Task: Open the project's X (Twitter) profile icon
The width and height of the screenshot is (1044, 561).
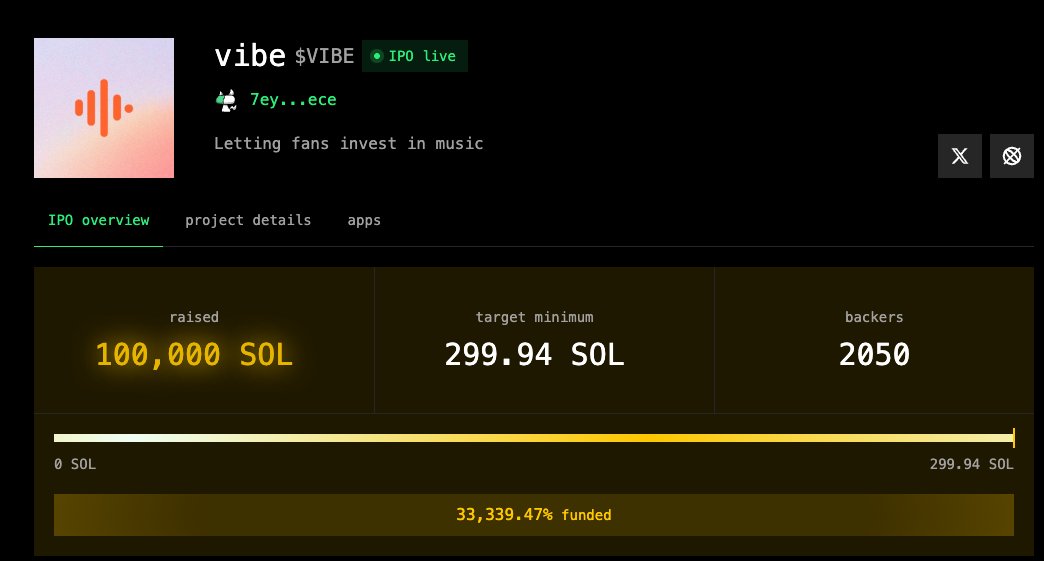Action: [x=960, y=156]
